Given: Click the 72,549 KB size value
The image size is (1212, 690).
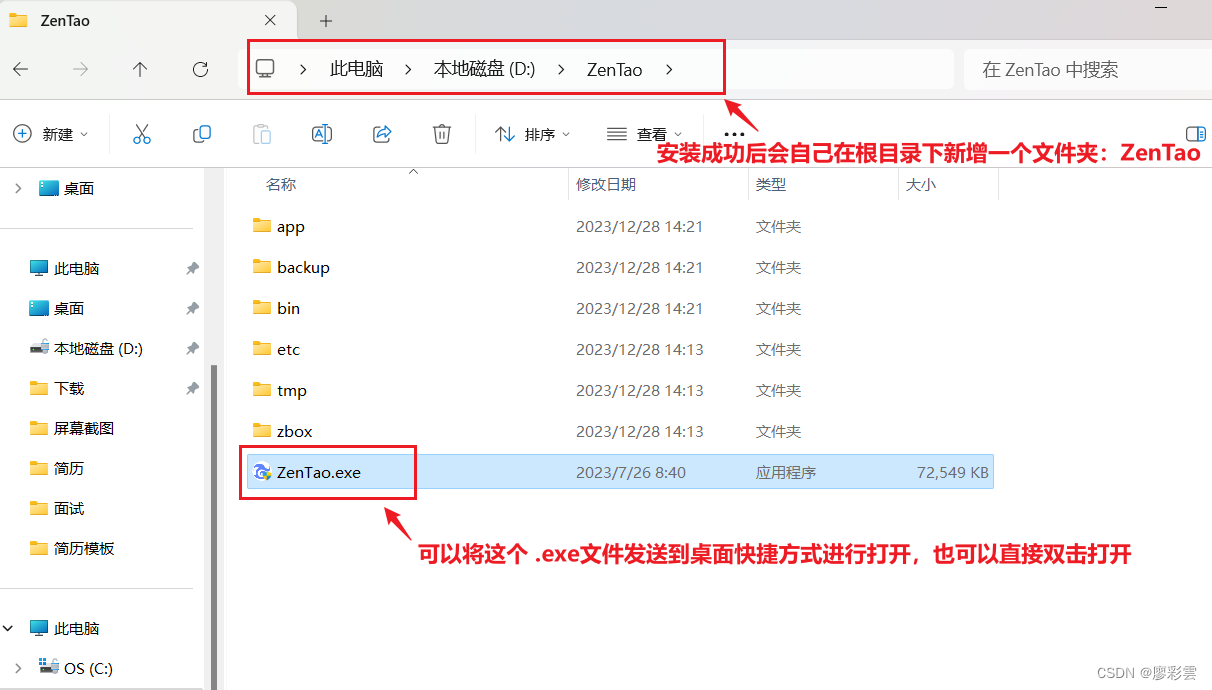Looking at the screenshot, I should (x=952, y=472).
